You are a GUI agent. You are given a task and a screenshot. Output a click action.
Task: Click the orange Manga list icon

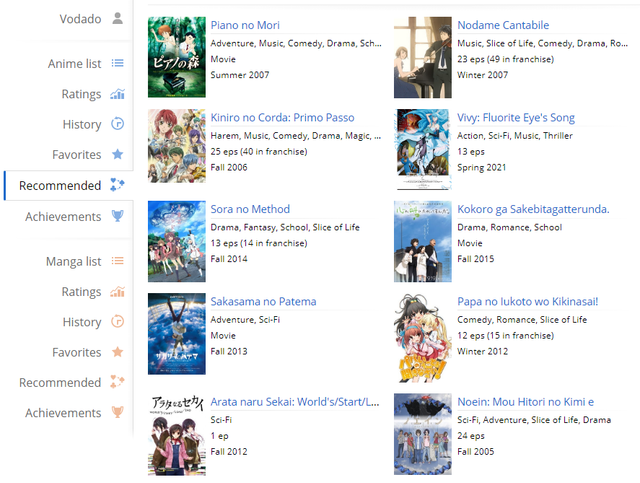[118, 261]
